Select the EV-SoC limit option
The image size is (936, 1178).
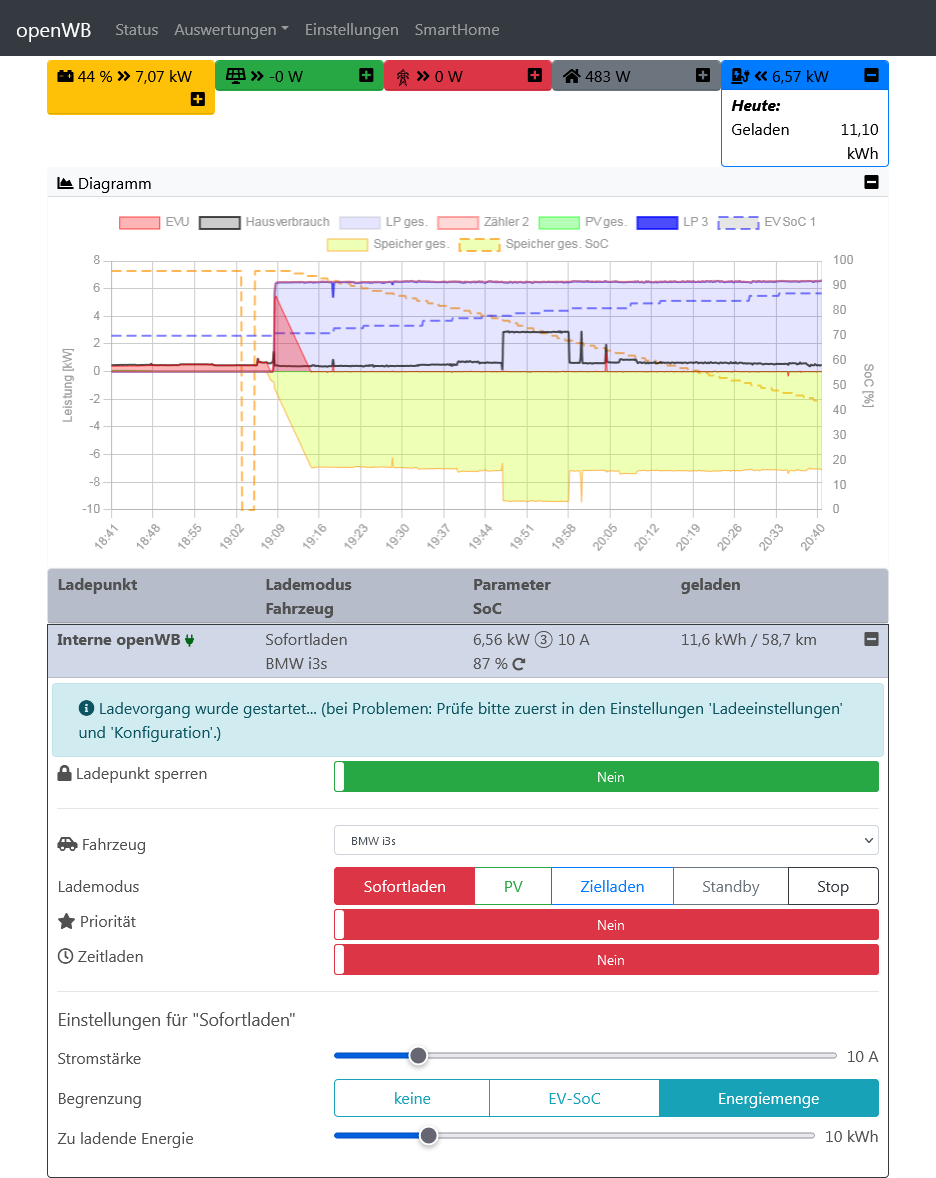click(x=574, y=1098)
